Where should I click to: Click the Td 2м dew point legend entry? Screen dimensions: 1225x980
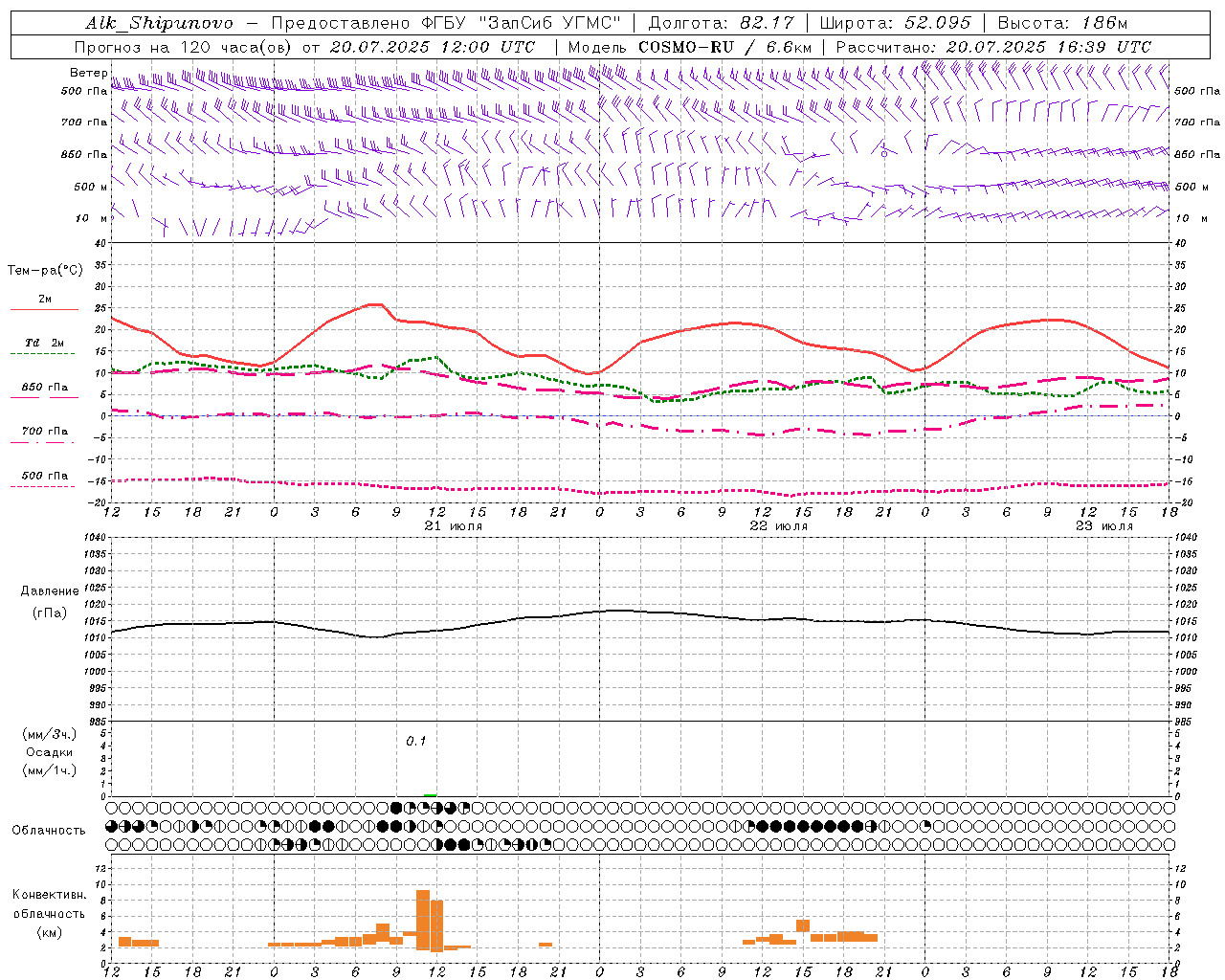44,343
